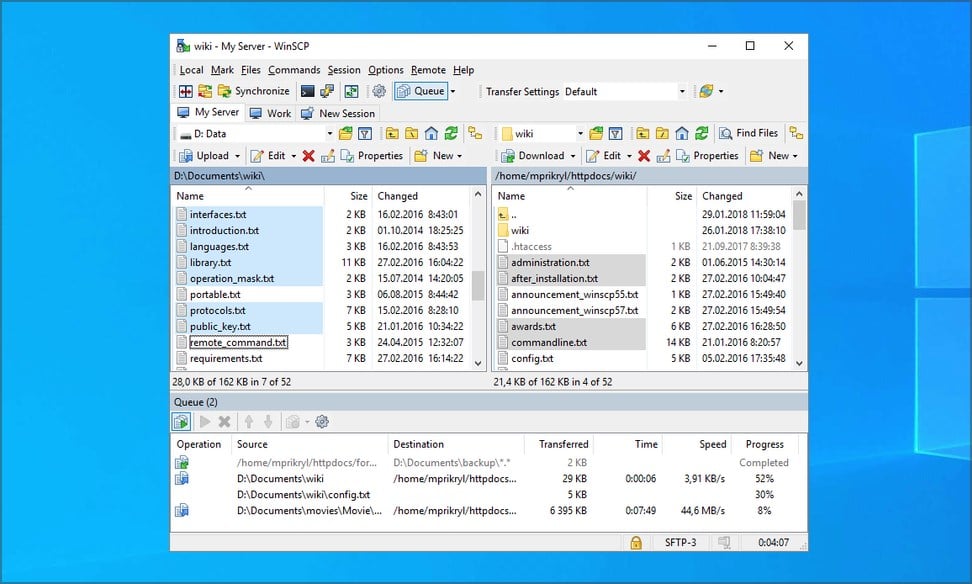Click the queue settings gear icon
The height and width of the screenshot is (584, 972).
point(322,422)
